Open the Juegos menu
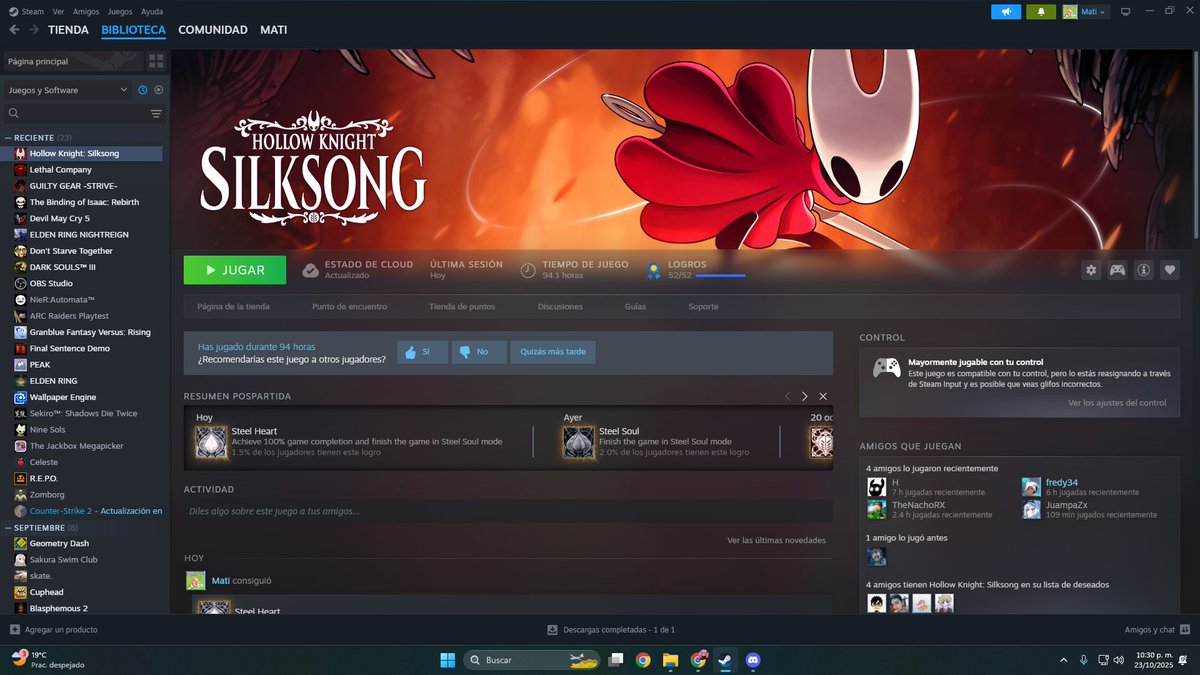 pyautogui.click(x=119, y=11)
